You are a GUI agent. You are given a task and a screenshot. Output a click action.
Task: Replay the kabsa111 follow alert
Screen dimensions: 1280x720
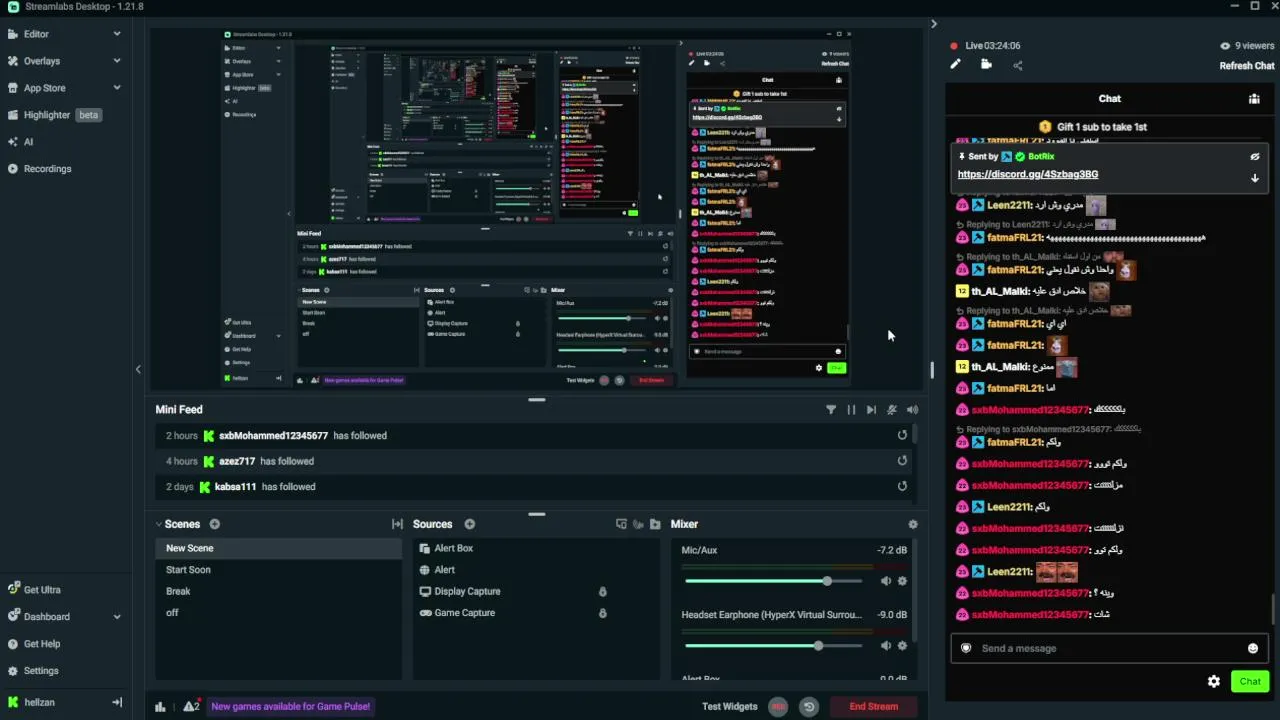(x=902, y=486)
